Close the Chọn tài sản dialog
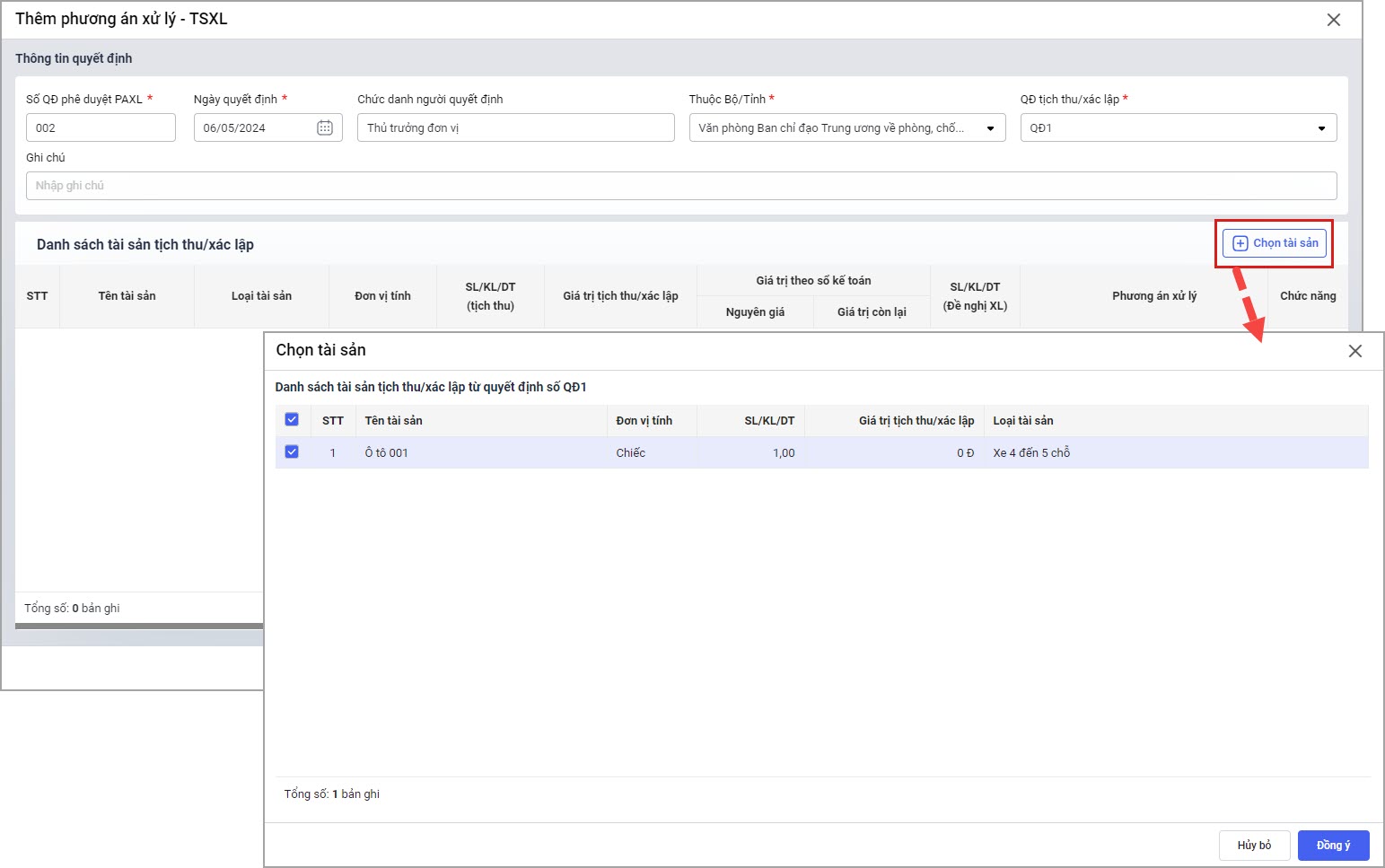The height and width of the screenshot is (868, 1385). (x=1354, y=351)
